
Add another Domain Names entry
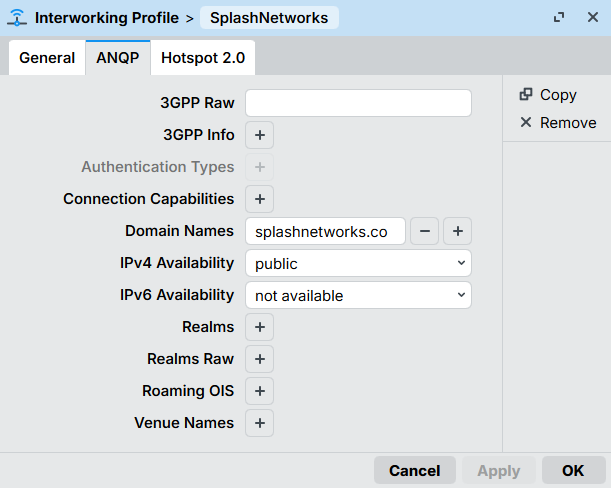point(457,231)
